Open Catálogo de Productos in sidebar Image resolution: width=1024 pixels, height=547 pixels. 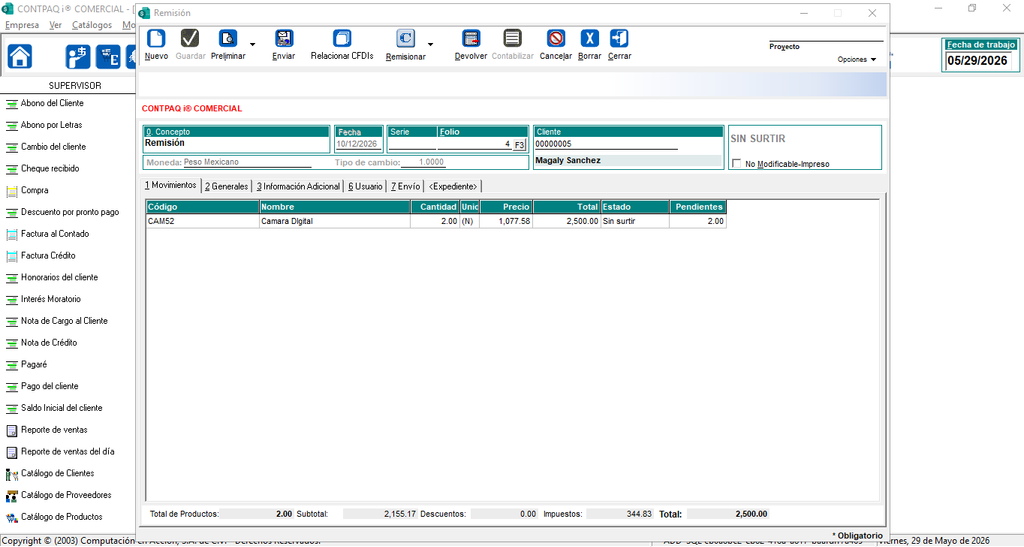61,516
